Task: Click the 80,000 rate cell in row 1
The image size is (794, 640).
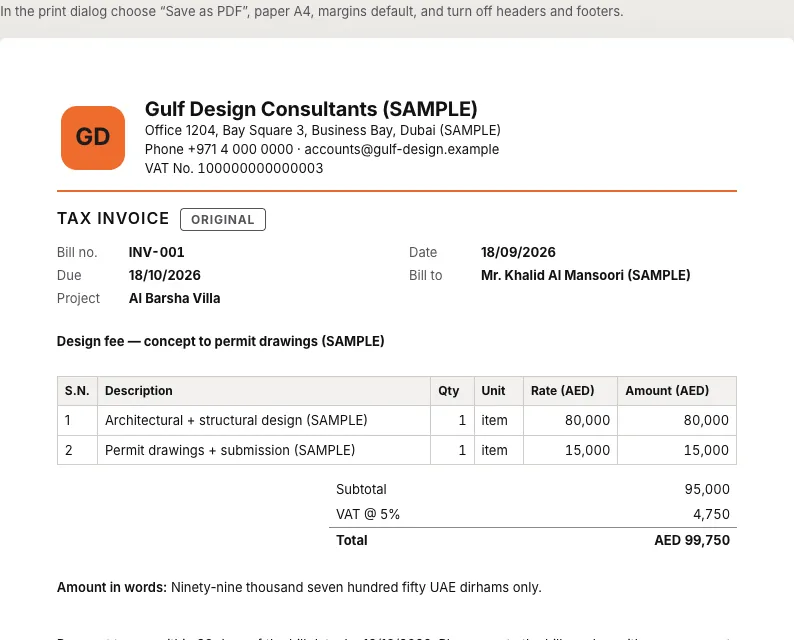Action: 570,420
